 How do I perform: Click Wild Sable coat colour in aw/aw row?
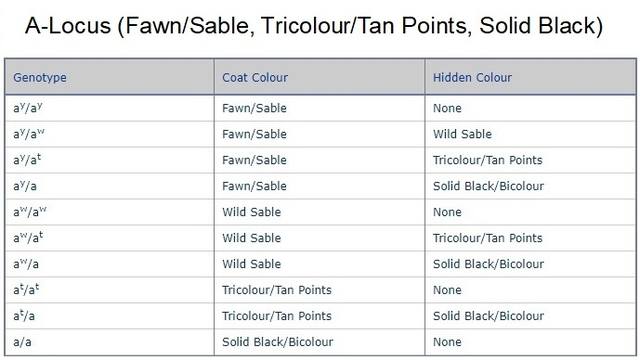[x=251, y=212]
